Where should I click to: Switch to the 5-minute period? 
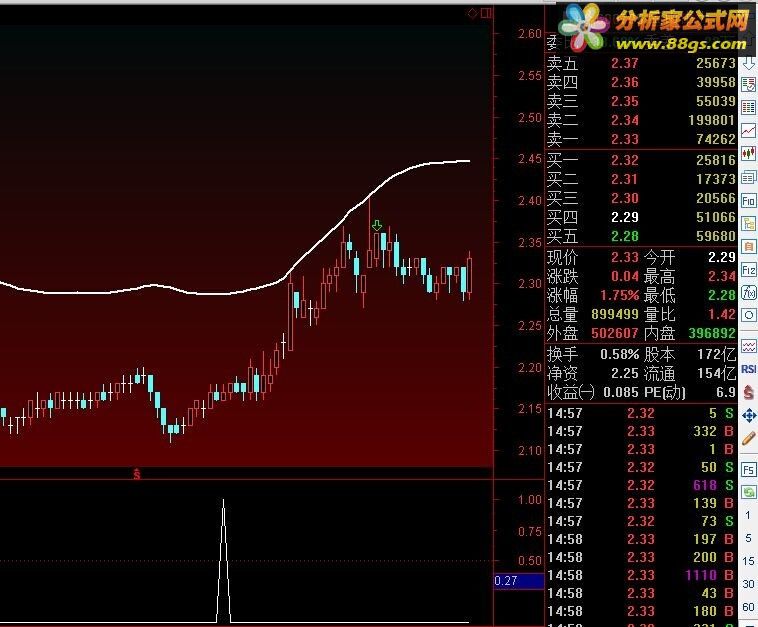coord(748,538)
